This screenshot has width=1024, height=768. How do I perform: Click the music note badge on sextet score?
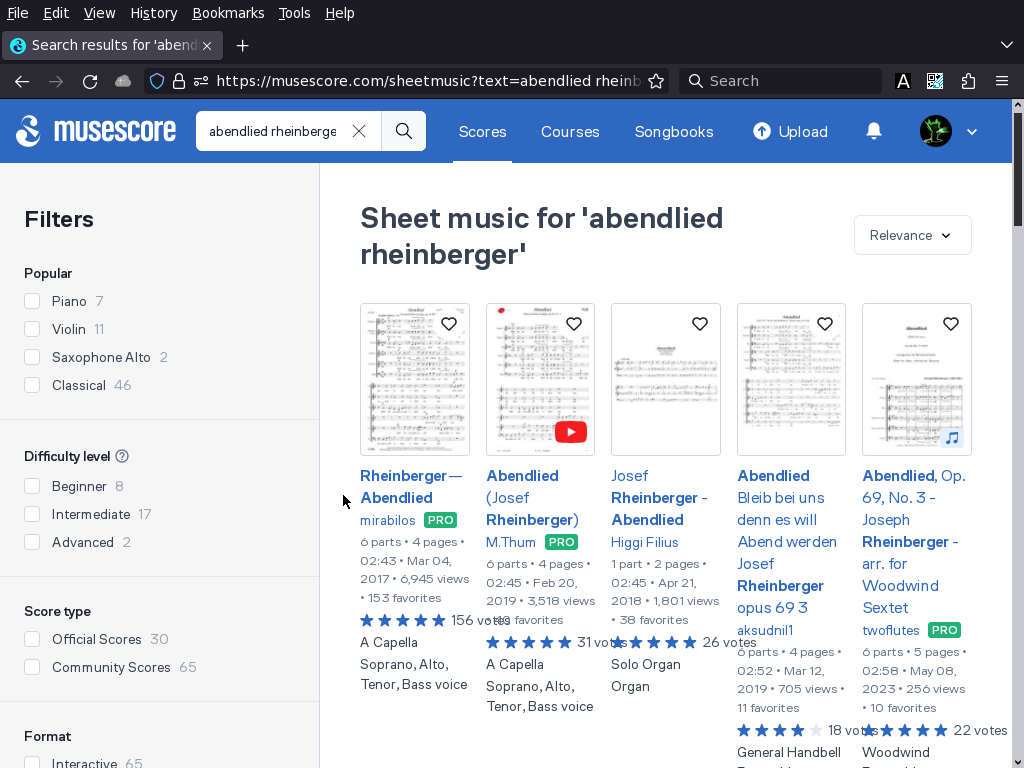click(953, 438)
